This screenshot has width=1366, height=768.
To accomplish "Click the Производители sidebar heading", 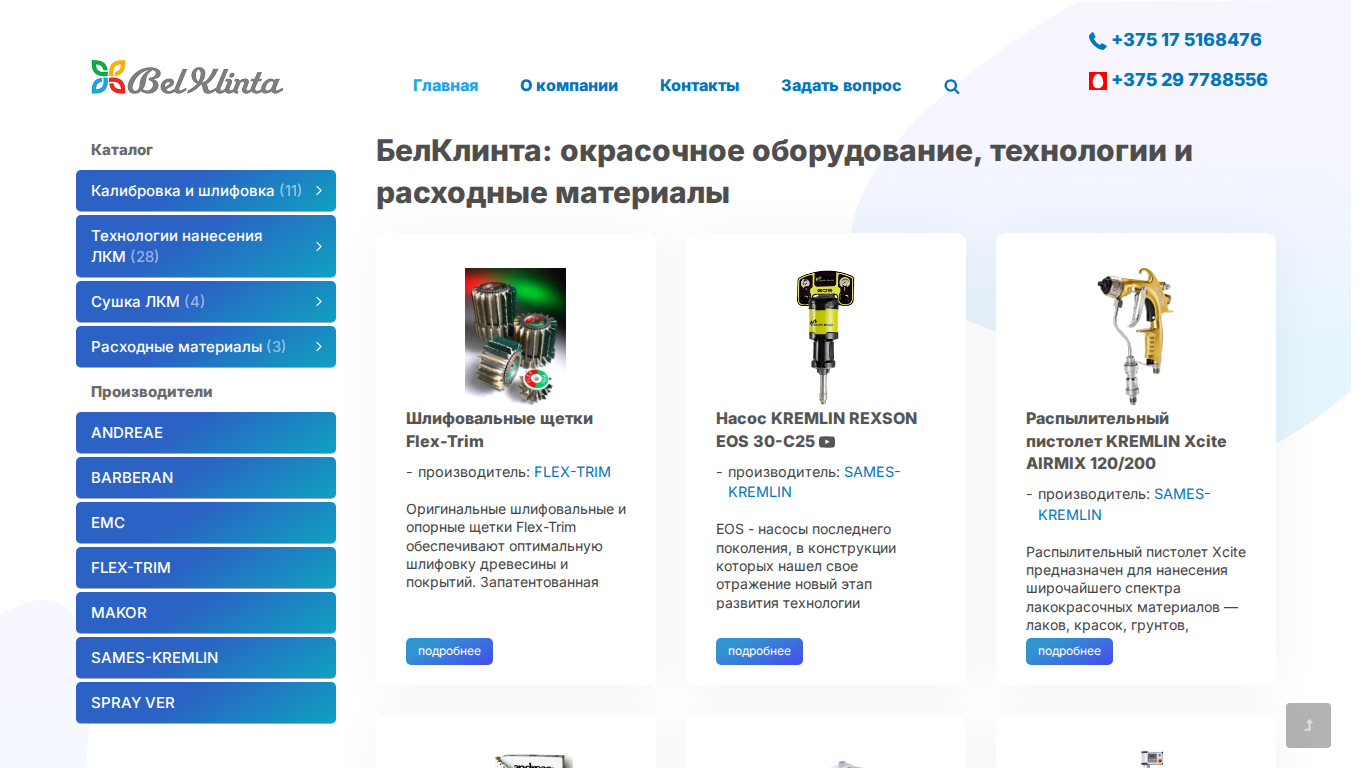I will tap(152, 392).
